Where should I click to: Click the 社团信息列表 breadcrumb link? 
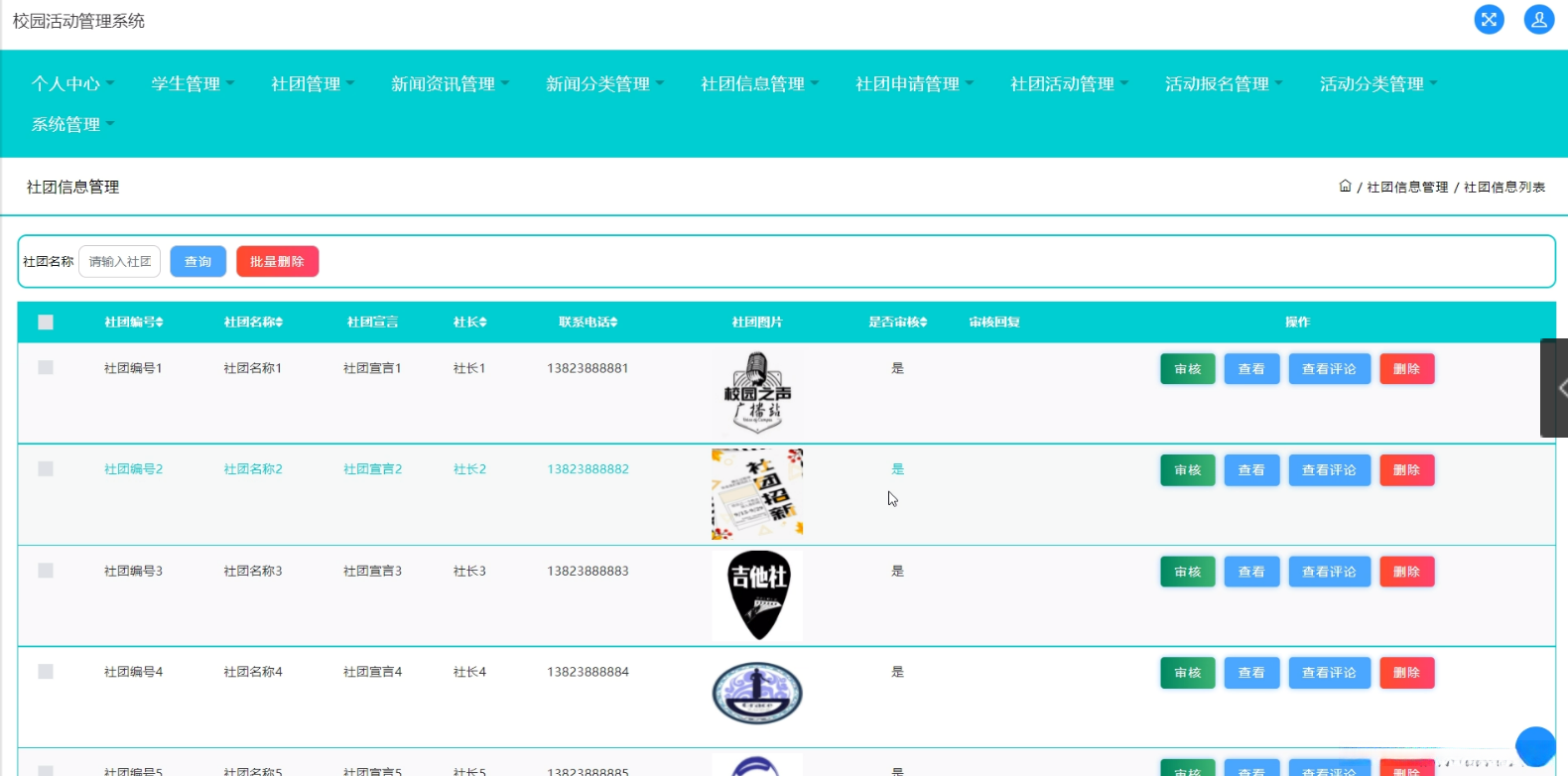1504,187
